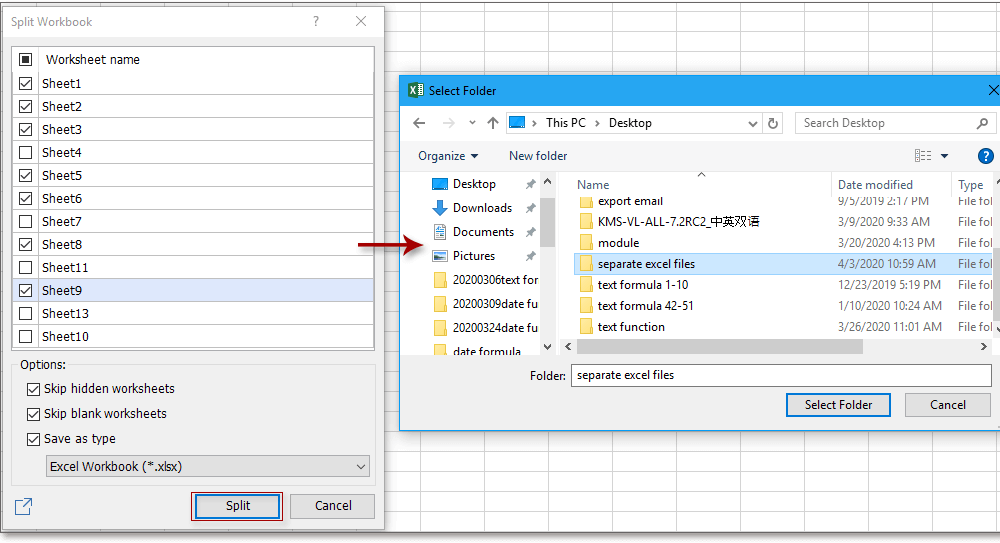Image resolution: width=1000 pixels, height=543 pixels.
Task: Click folder icon of KMS-VL-ALL-7.2RC2
Action: point(586,221)
